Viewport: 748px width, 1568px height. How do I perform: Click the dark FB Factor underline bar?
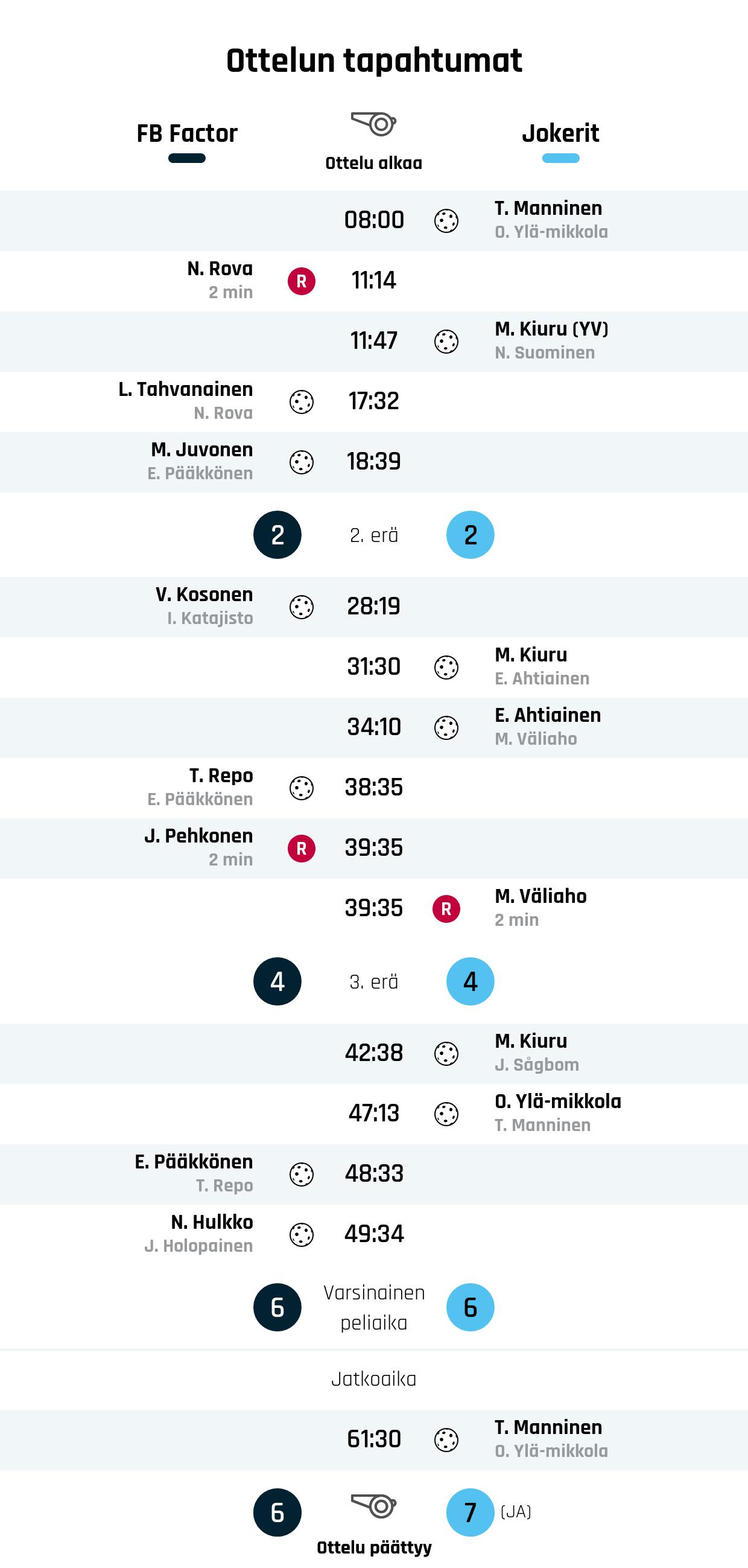(x=187, y=158)
